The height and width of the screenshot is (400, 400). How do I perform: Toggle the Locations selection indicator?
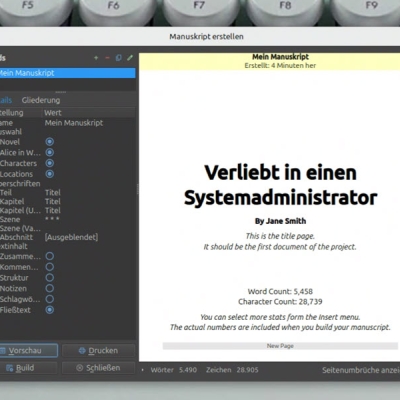pyautogui.click(x=50, y=174)
